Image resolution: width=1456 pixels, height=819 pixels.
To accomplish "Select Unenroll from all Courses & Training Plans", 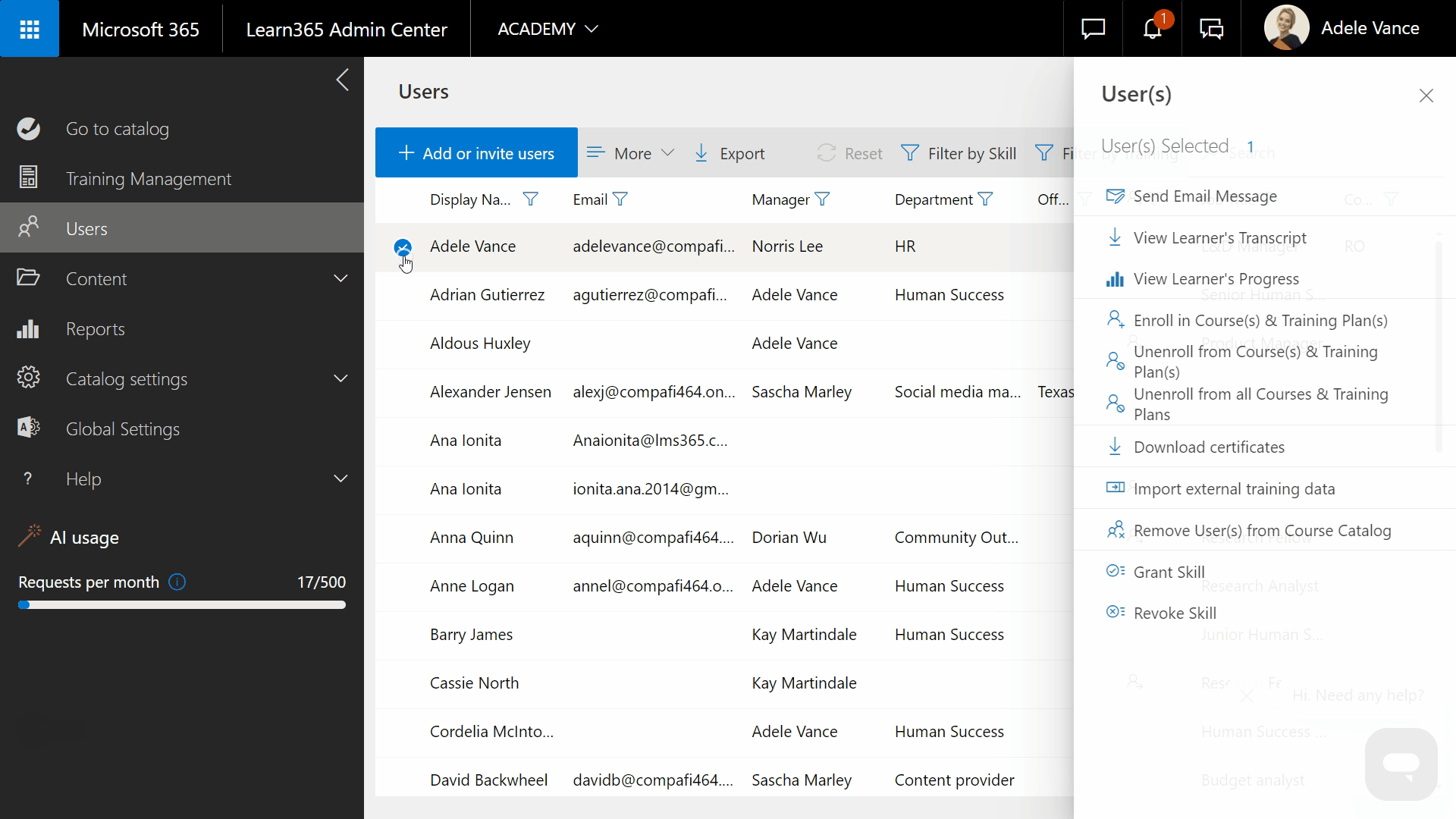I will (1260, 404).
